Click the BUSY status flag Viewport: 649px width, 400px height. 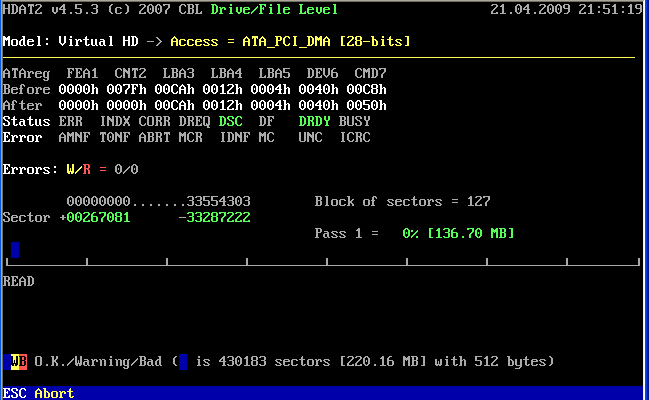point(354,121)
